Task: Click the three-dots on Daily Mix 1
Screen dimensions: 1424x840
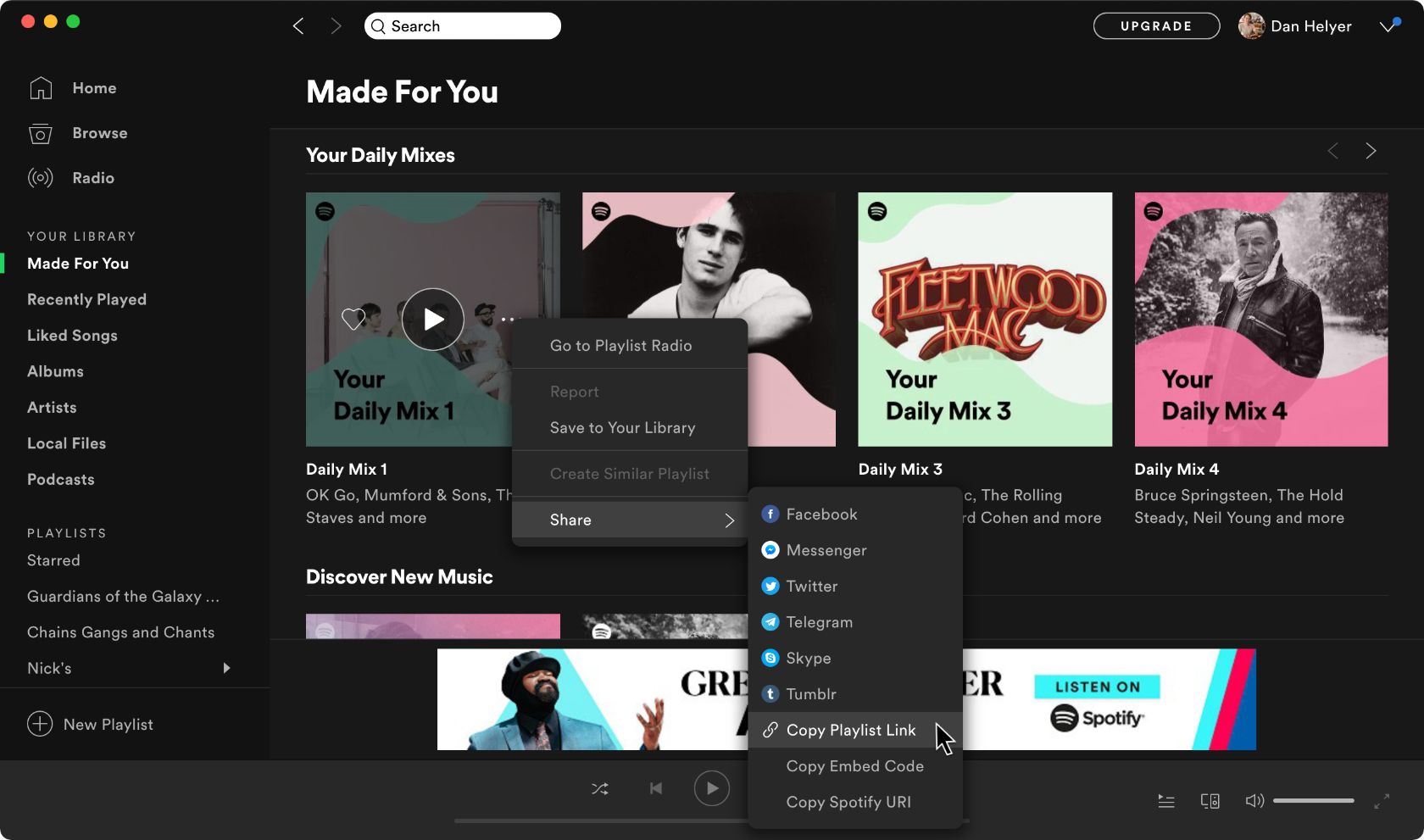Action: click(508, 320)
